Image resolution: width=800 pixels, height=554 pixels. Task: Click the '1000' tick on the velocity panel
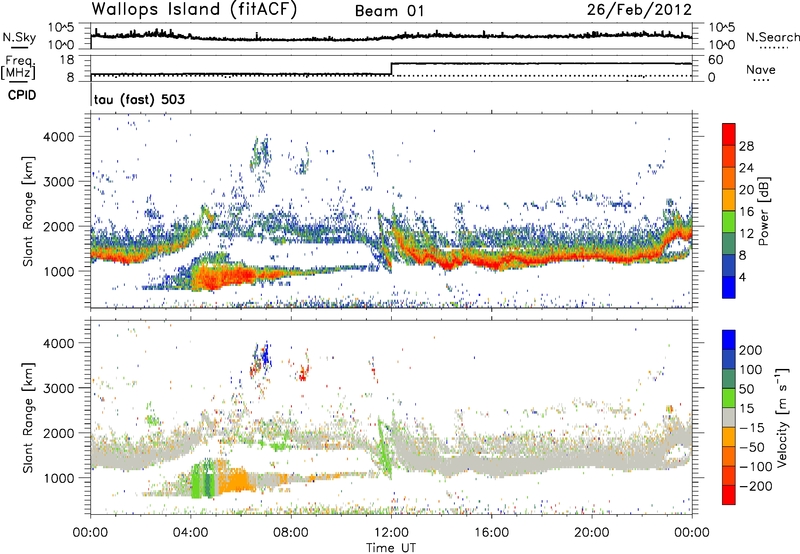58,478
